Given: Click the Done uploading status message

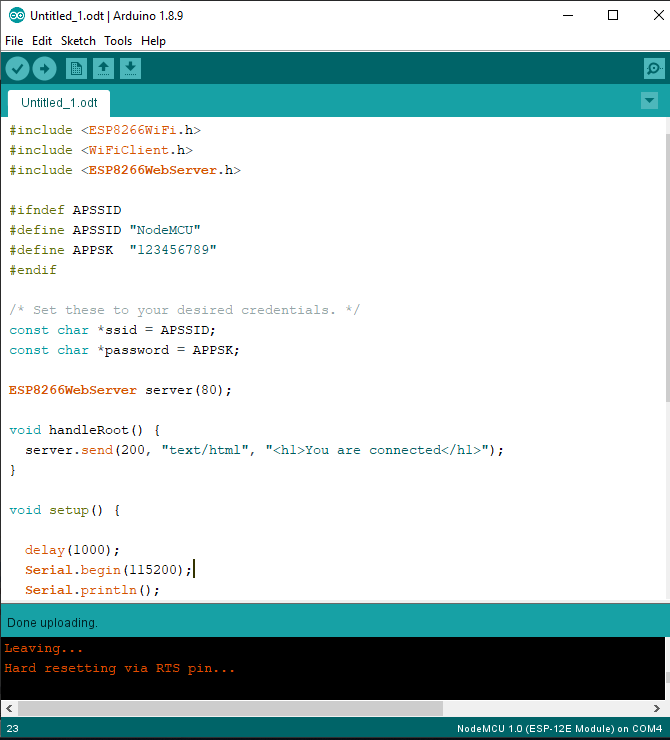Looking at the screenshot, I should point(52,623).
